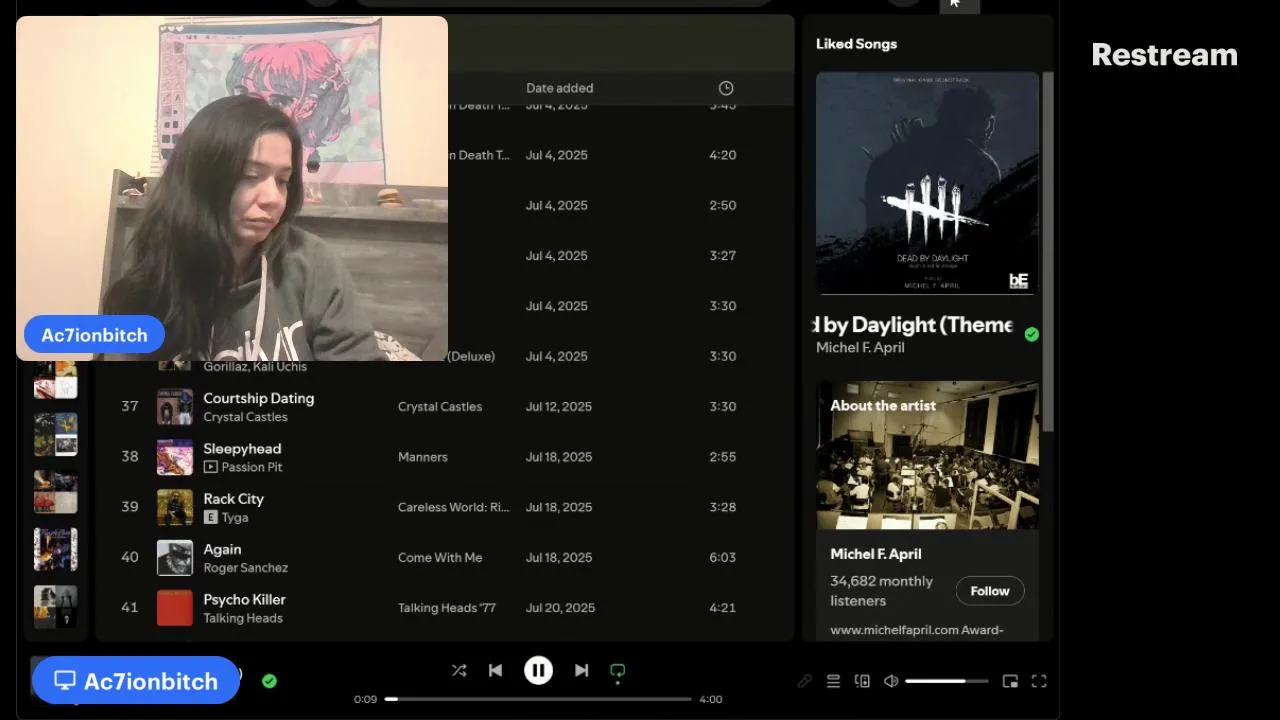Open Michel F. April link under song title

point(860,347)
